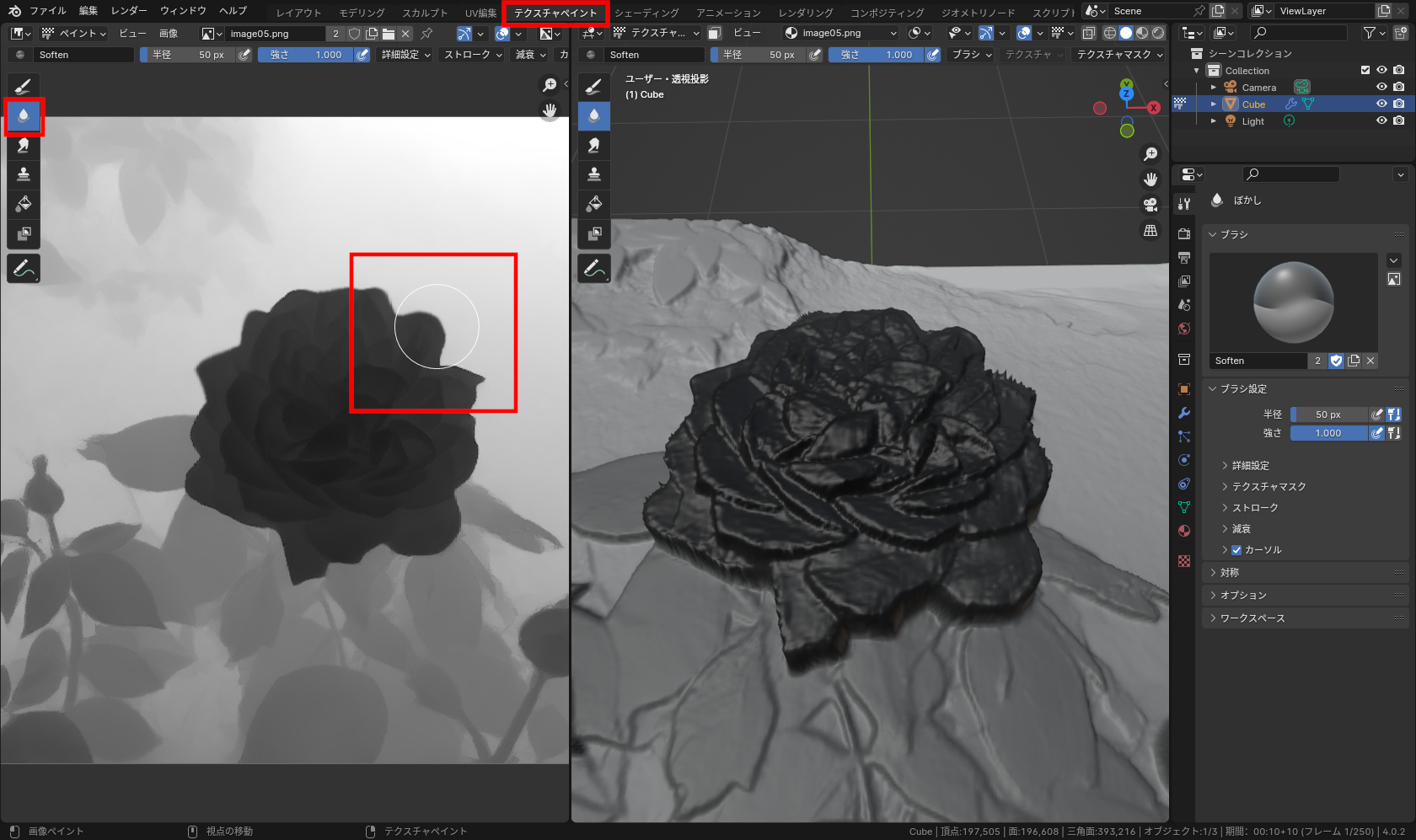Adjust the 強さ slider in brush settings panel
1416x840 pixels.
(x=1328, y=433)
